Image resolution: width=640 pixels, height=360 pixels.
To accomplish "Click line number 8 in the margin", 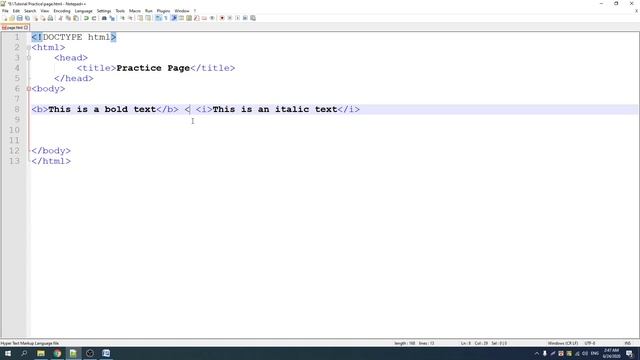I will coord(17,109).
